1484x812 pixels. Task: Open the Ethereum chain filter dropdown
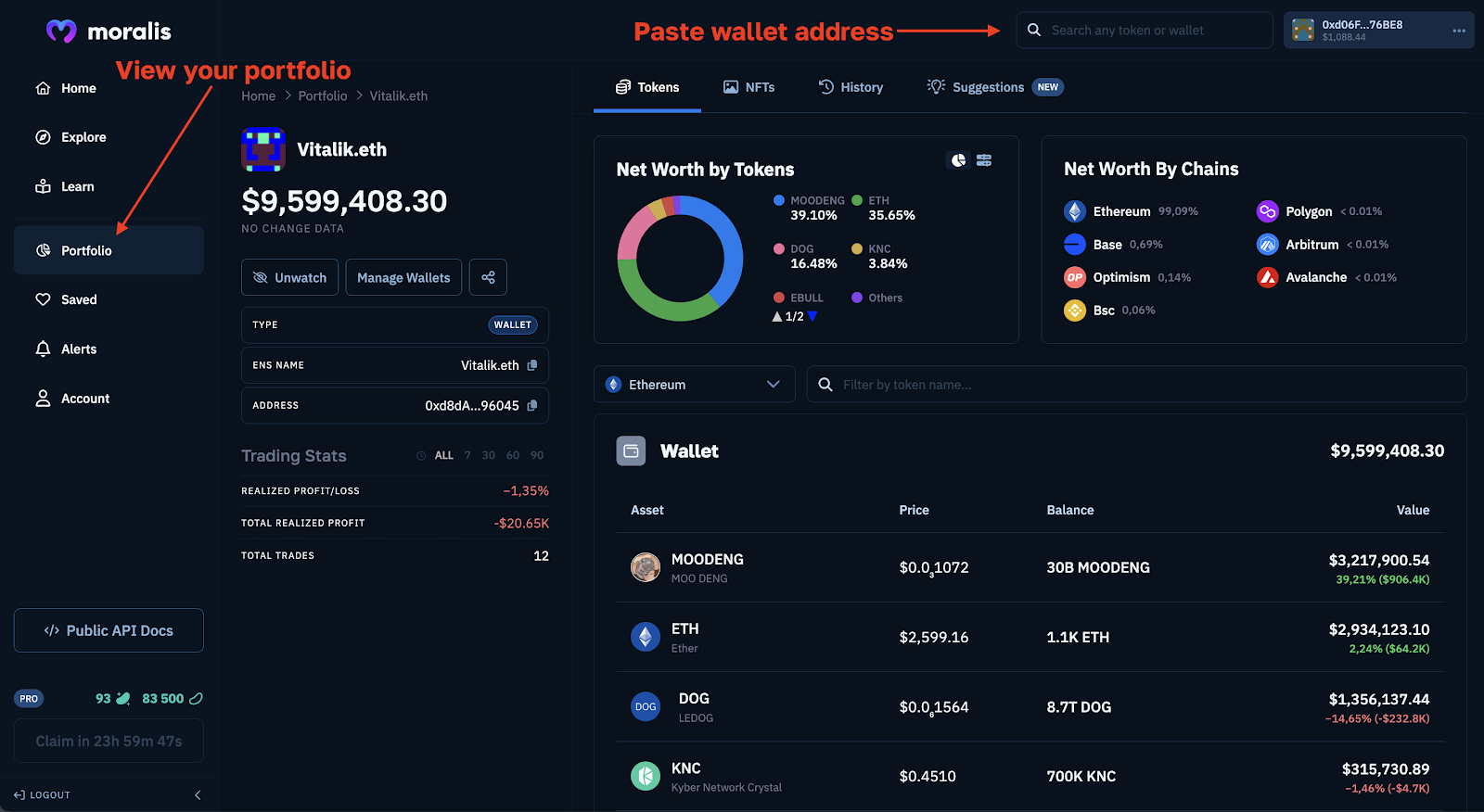click(x=694, y=385)
